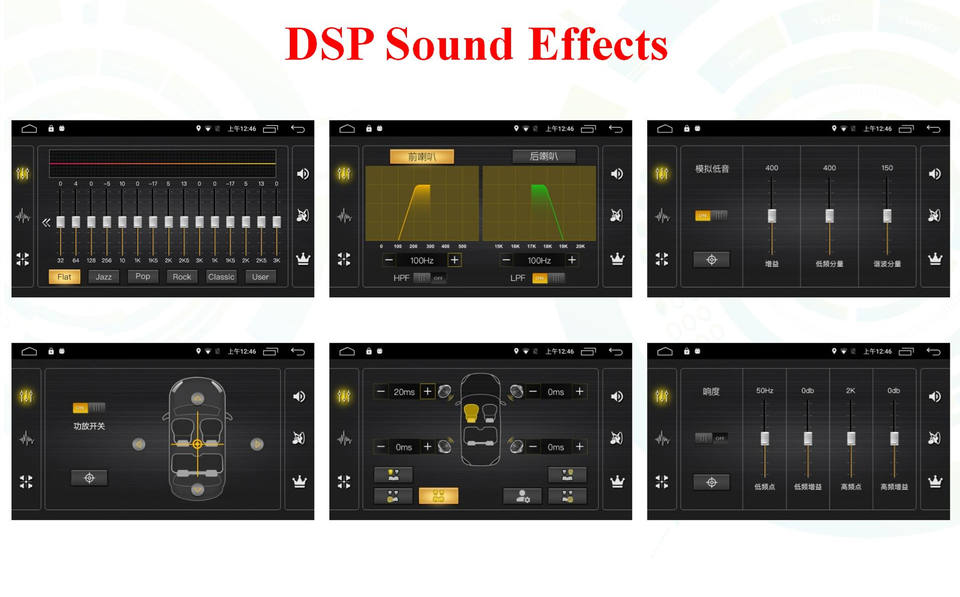Select the Jazz equalizer preset
Screen dimensions: 960x597
(103, 277)
